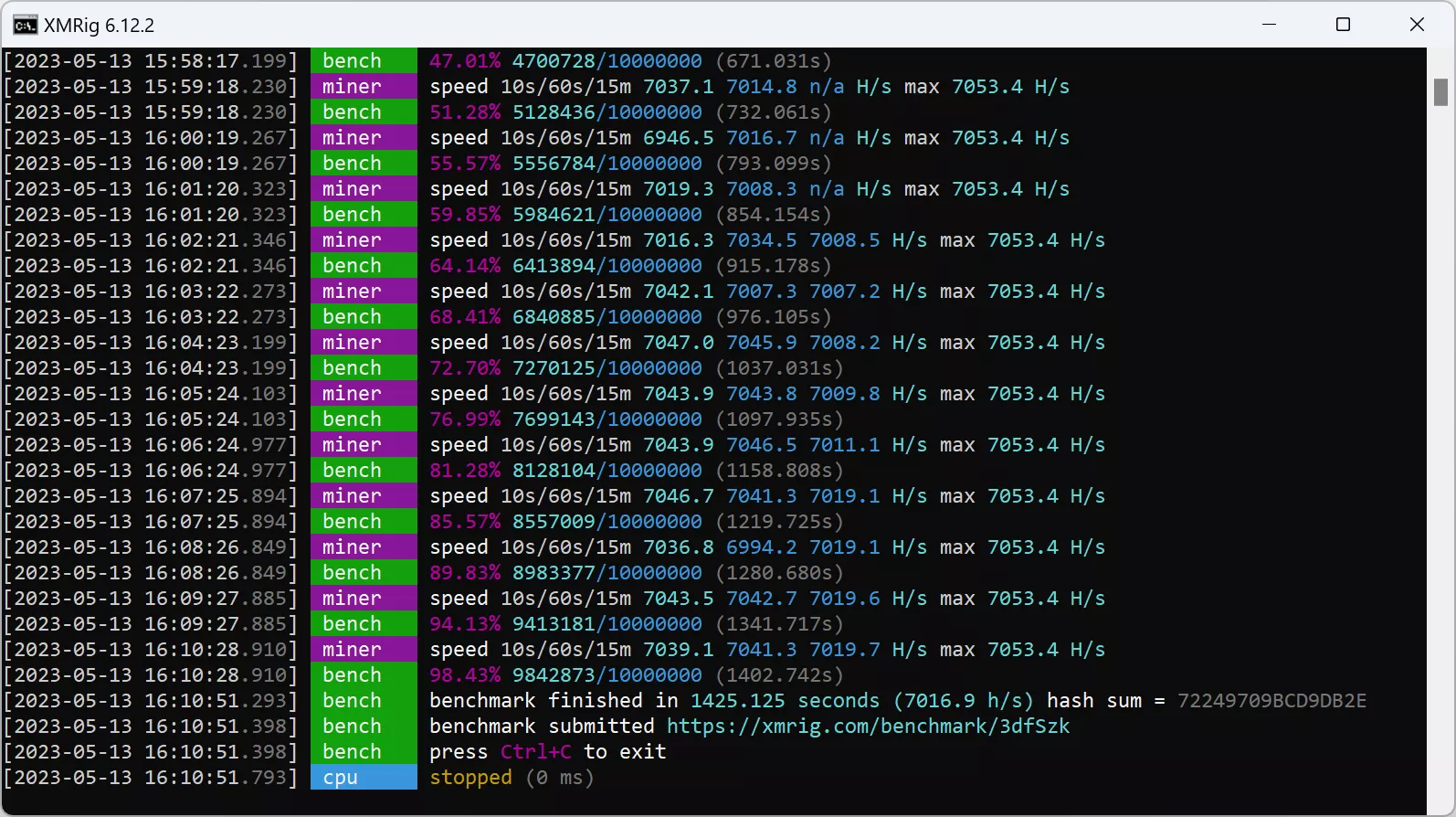Open the xmrig.com/benchmark/3dfSzk link
This screenshot has width=1456, height=817.
point(868,727)
